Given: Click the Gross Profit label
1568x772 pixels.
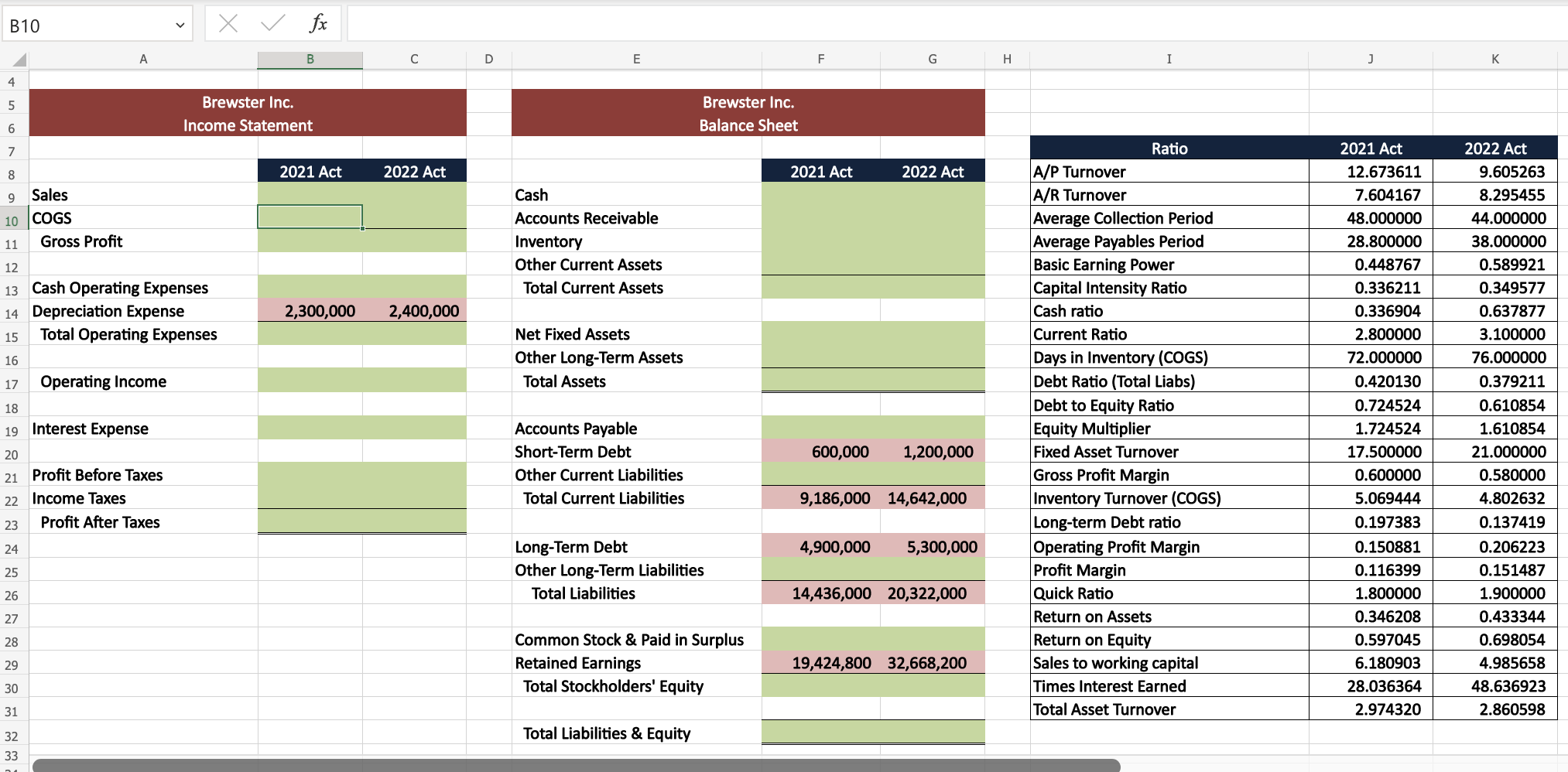Looking at the screenshot, I should click(x=81, y=241).
